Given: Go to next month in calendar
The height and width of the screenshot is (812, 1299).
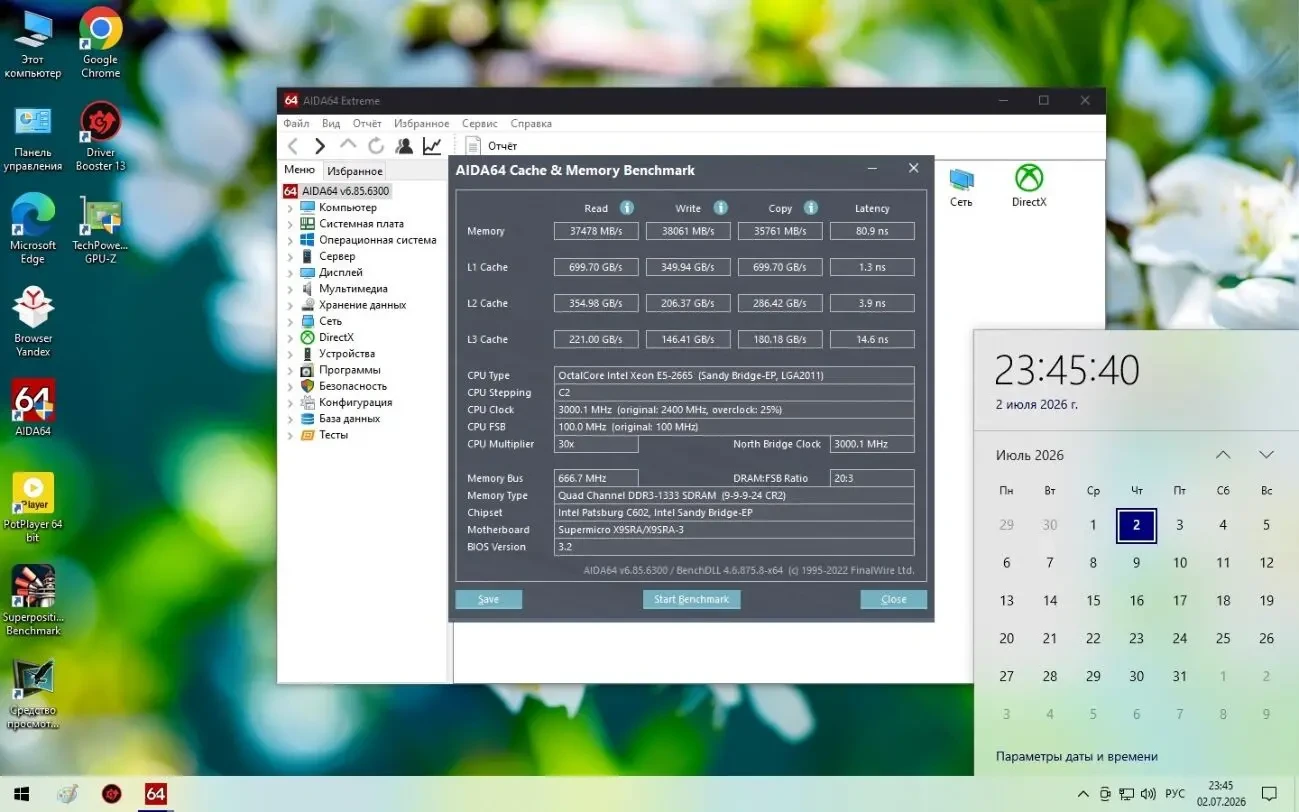Looking at the screenshot, I should [x=1266, y=455].
